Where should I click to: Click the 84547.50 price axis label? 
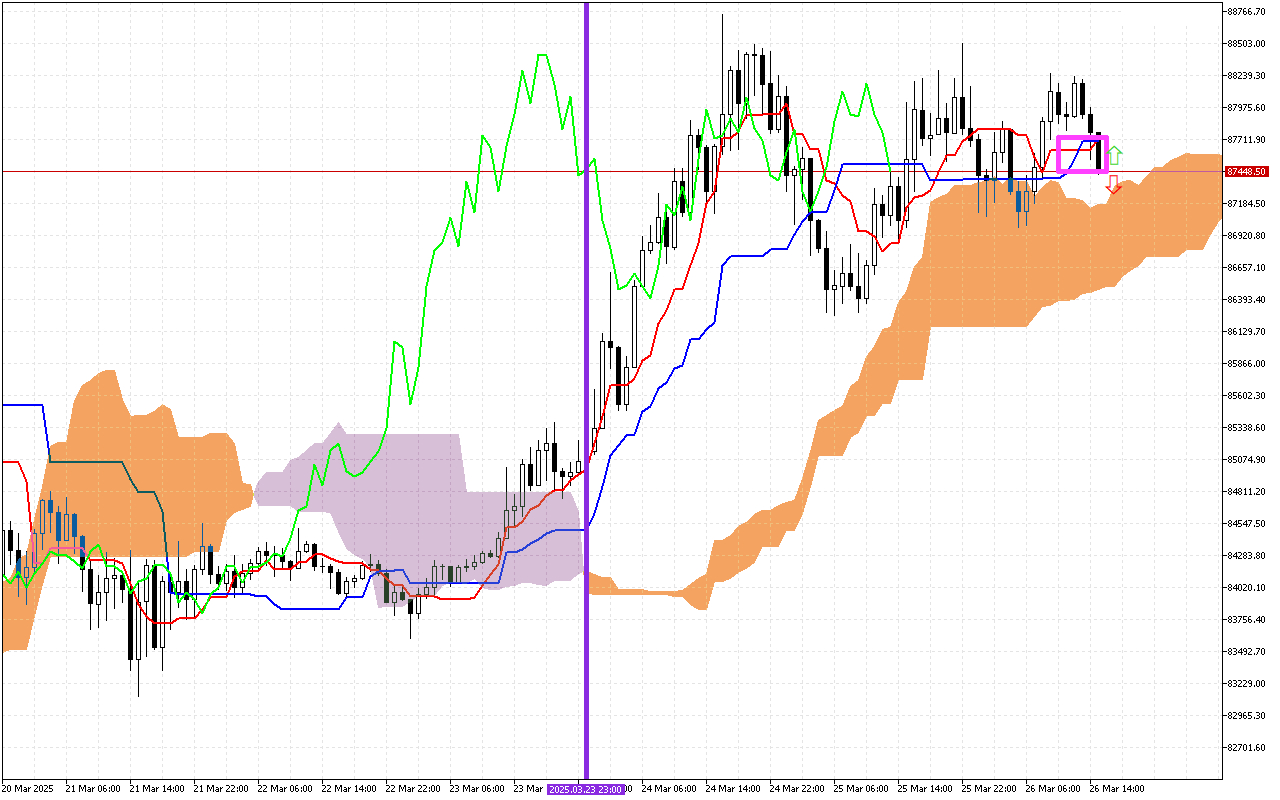tap(1246, 524)
